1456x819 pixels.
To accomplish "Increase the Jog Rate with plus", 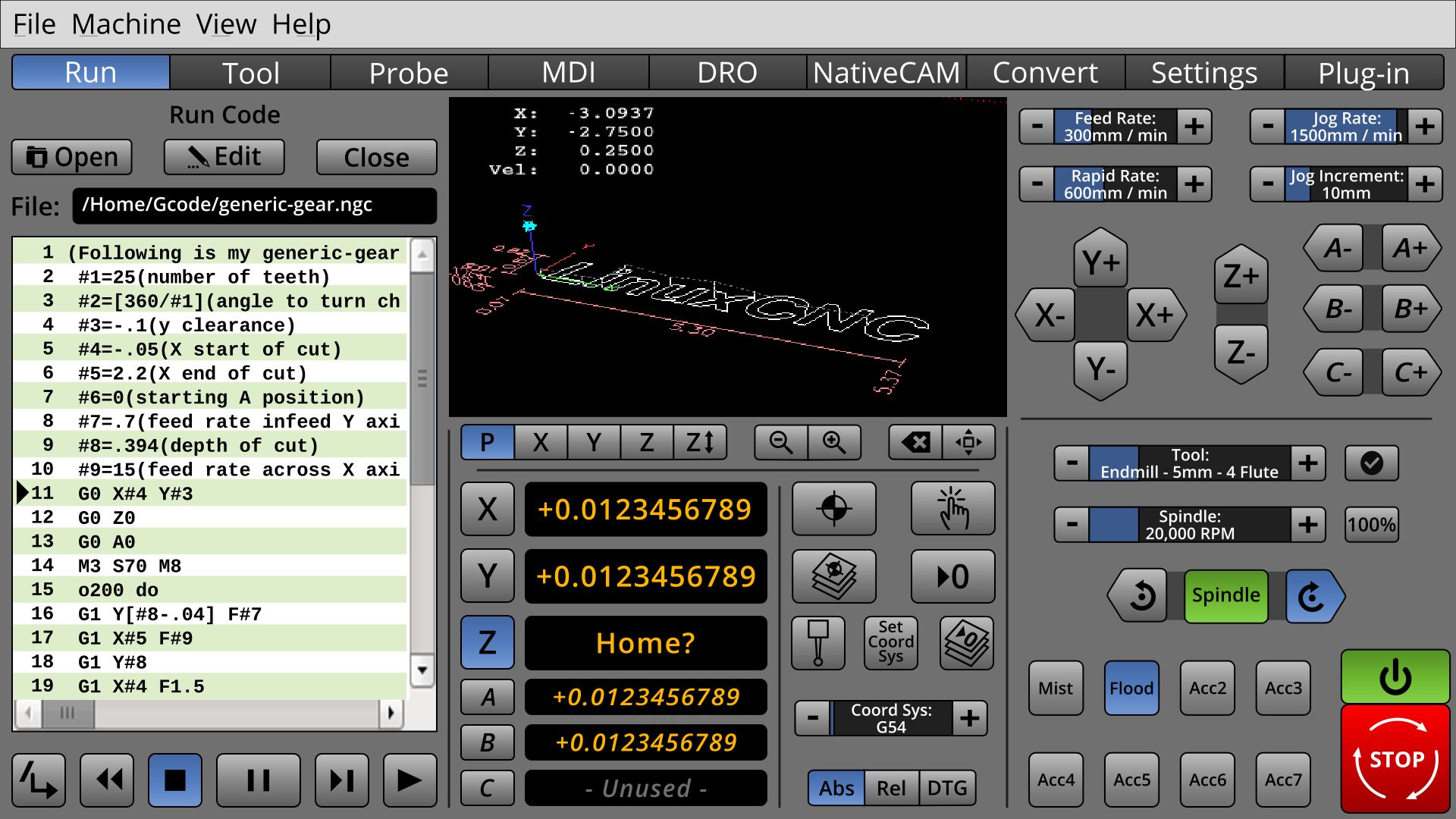I will tap(1425, 126).
